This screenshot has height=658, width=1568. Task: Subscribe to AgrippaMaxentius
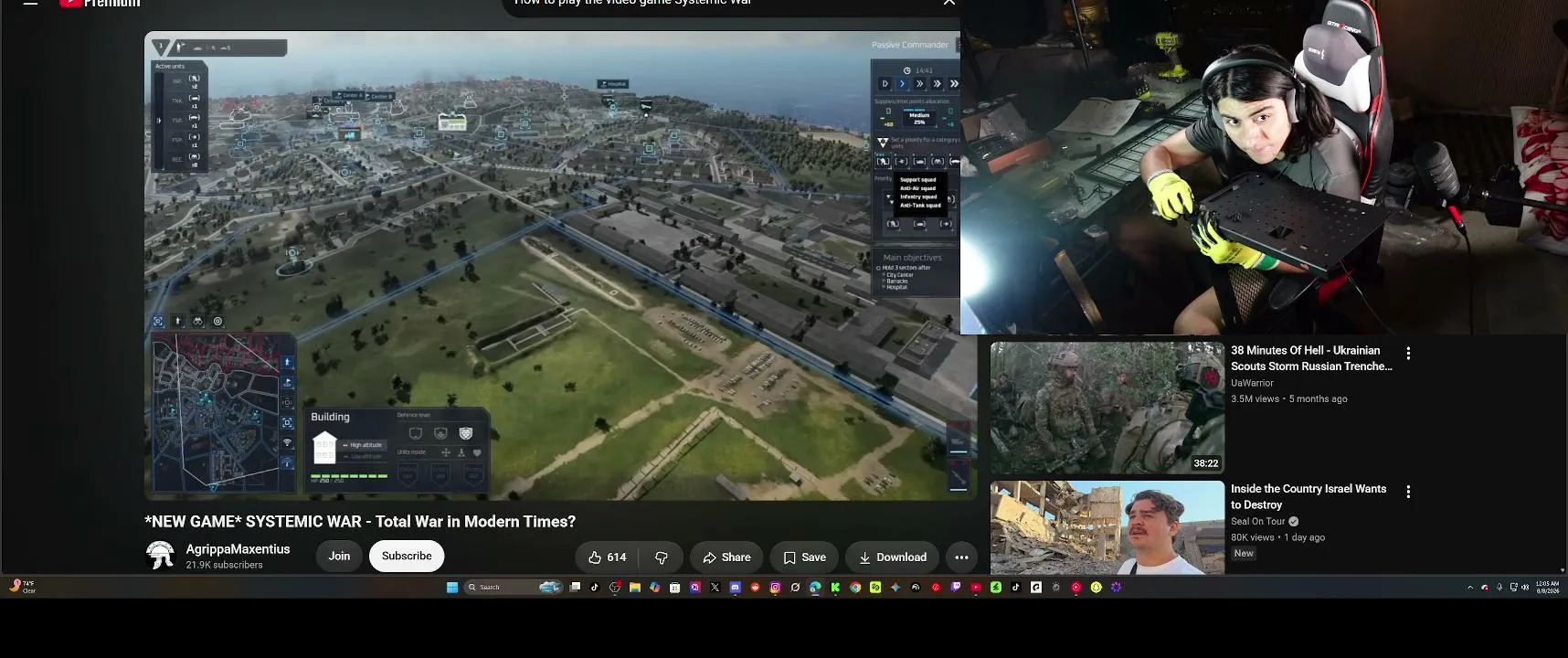407,556
